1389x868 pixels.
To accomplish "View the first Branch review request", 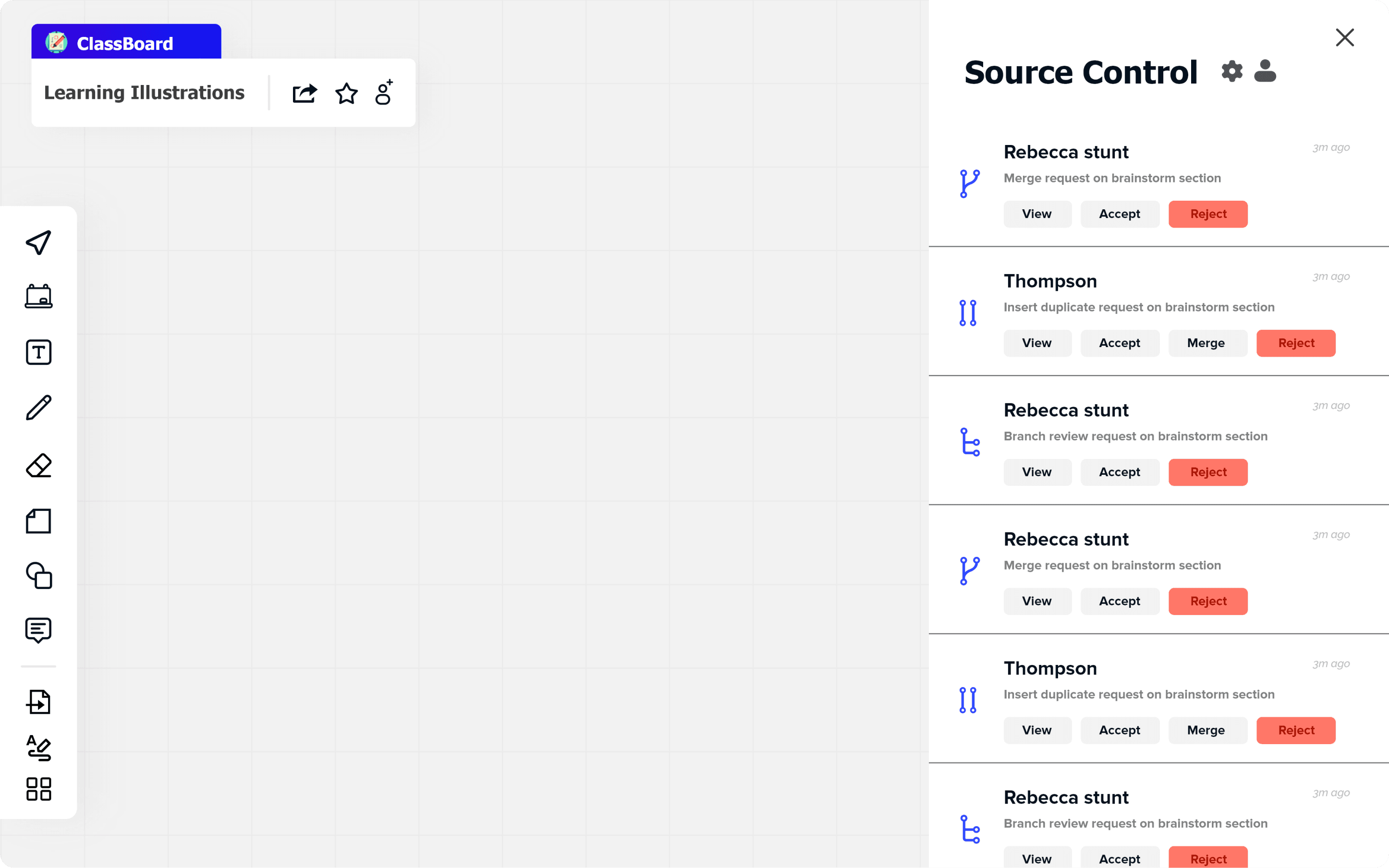I will 1037,472.
